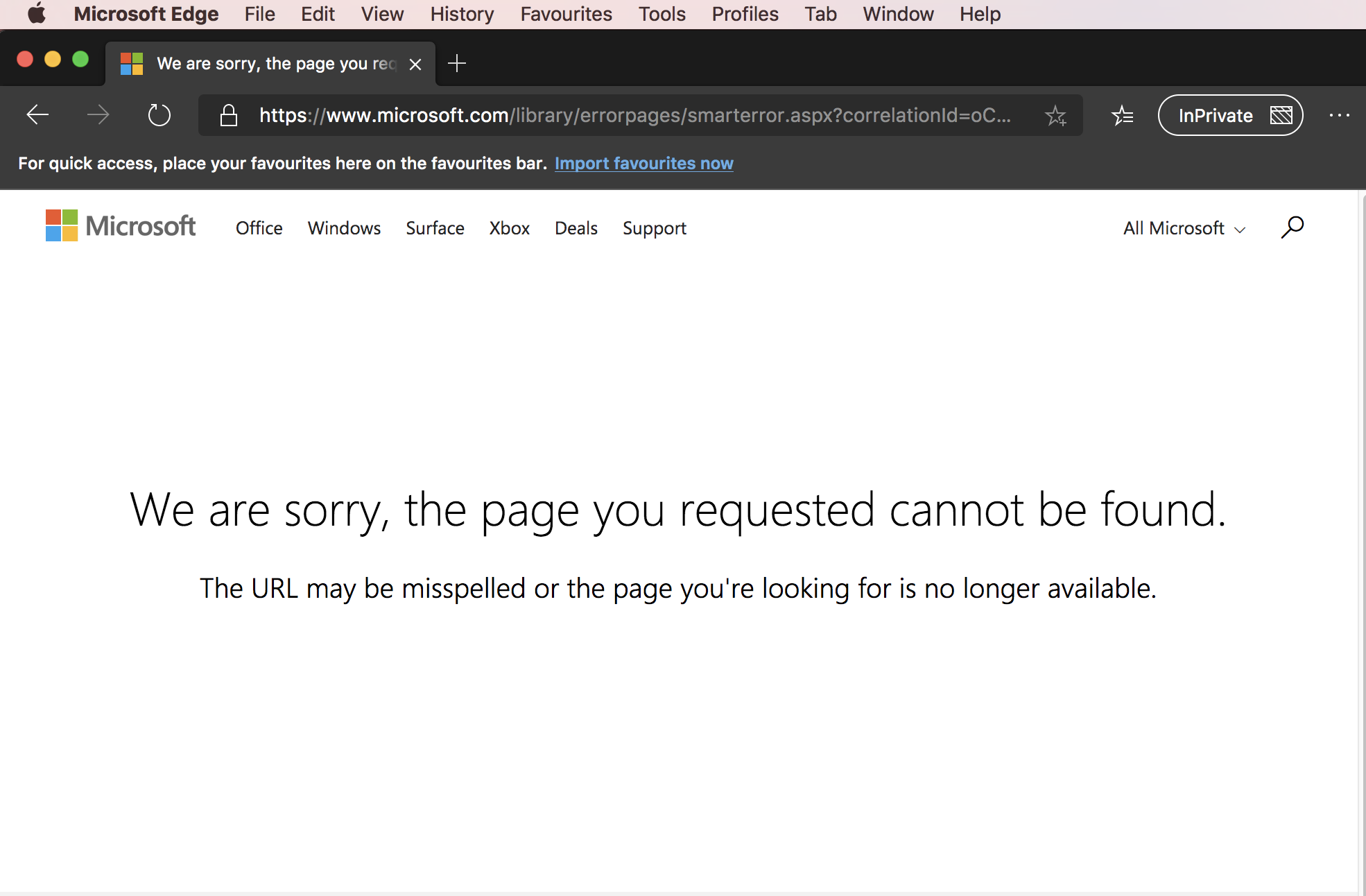Open the Tools menu
1366x896 pixels.
click(x=662, y=14)
